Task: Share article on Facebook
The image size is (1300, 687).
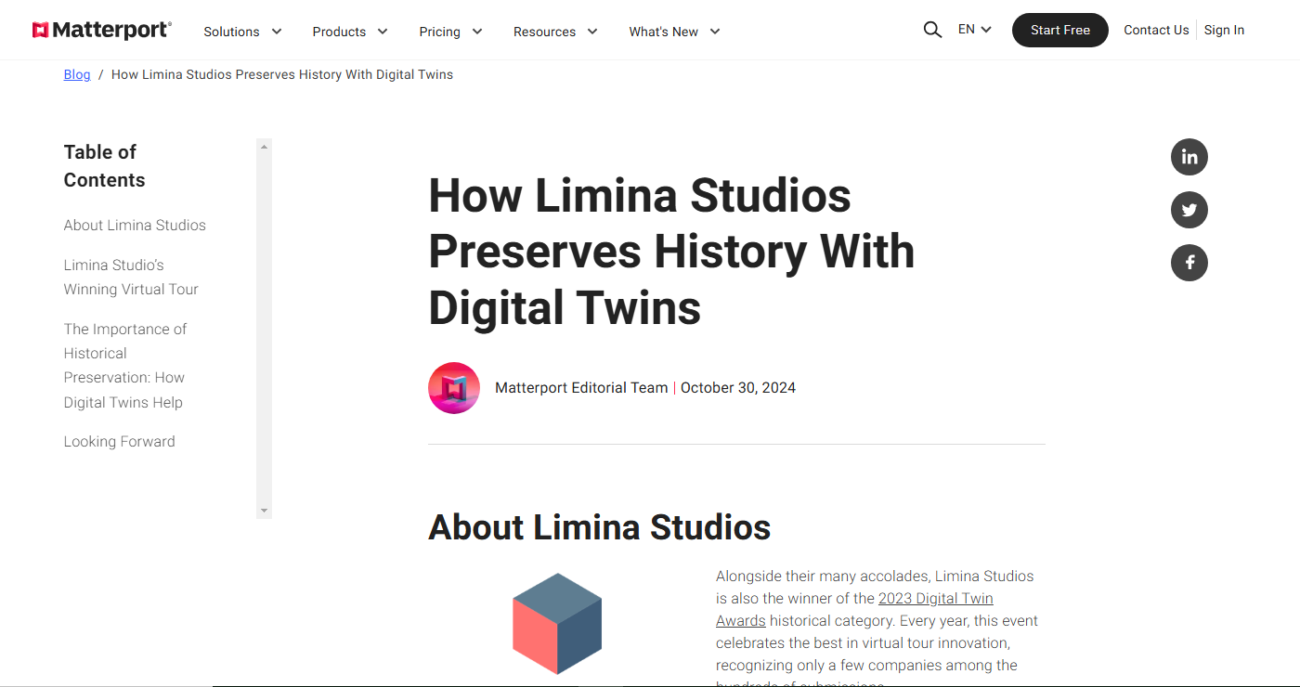Action: [x=1189, y=263]
